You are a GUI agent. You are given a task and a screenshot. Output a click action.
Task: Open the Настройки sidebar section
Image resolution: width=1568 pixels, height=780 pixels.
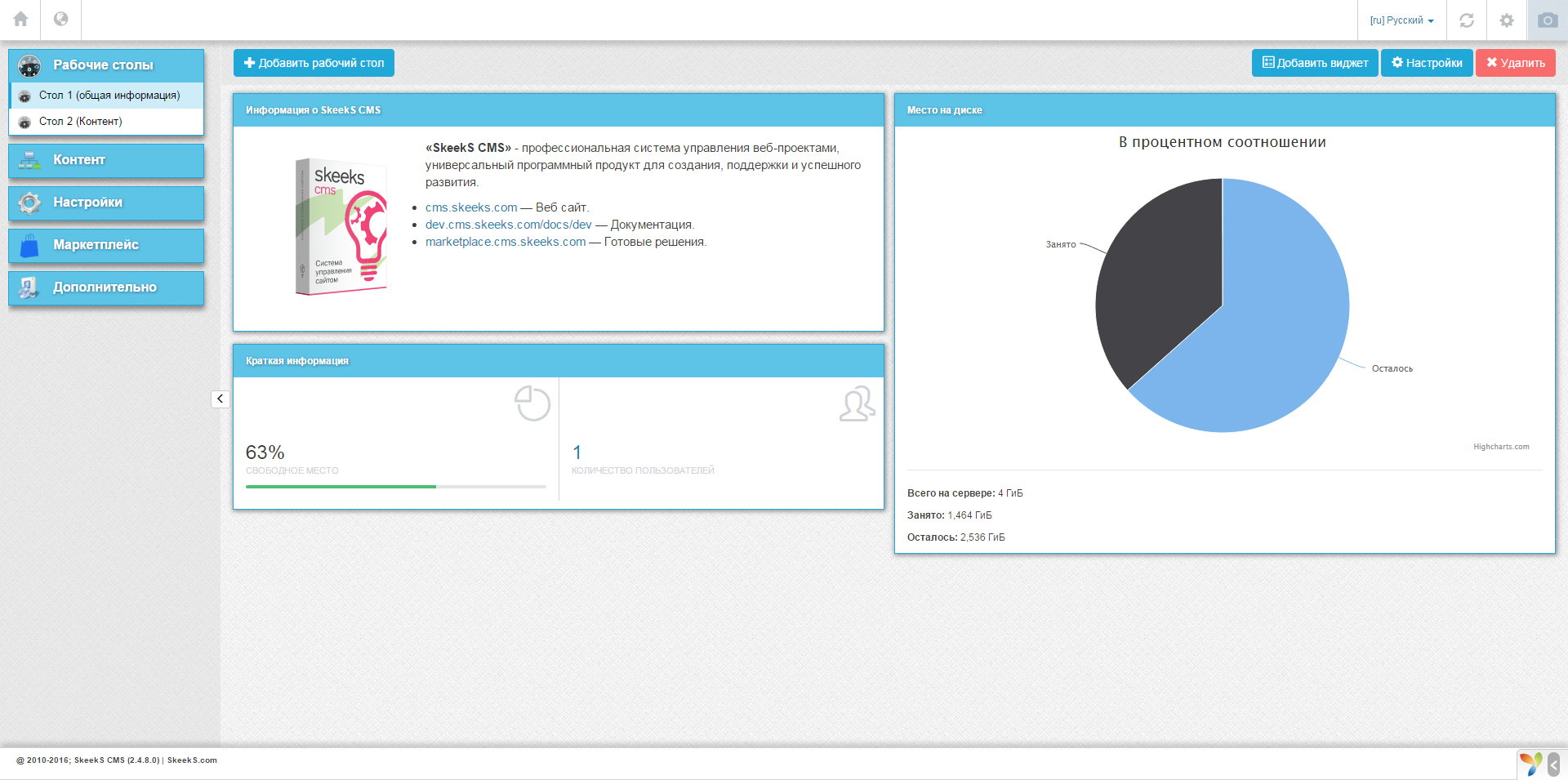tap(106, 203)
